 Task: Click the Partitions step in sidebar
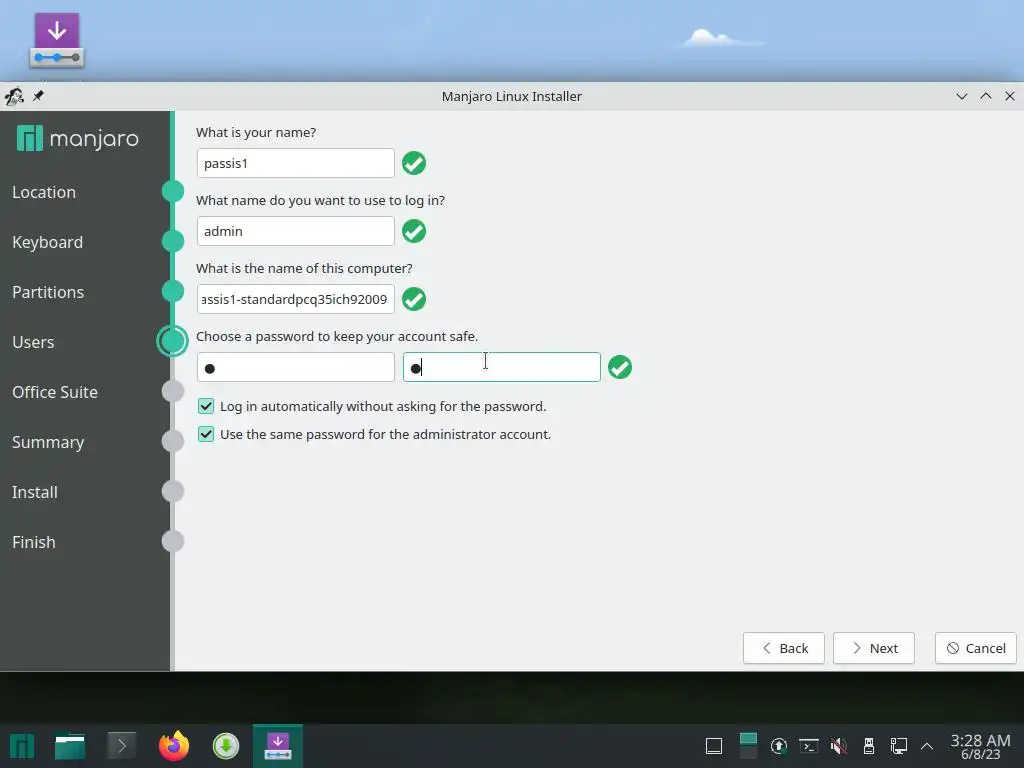tap(48, 292)
